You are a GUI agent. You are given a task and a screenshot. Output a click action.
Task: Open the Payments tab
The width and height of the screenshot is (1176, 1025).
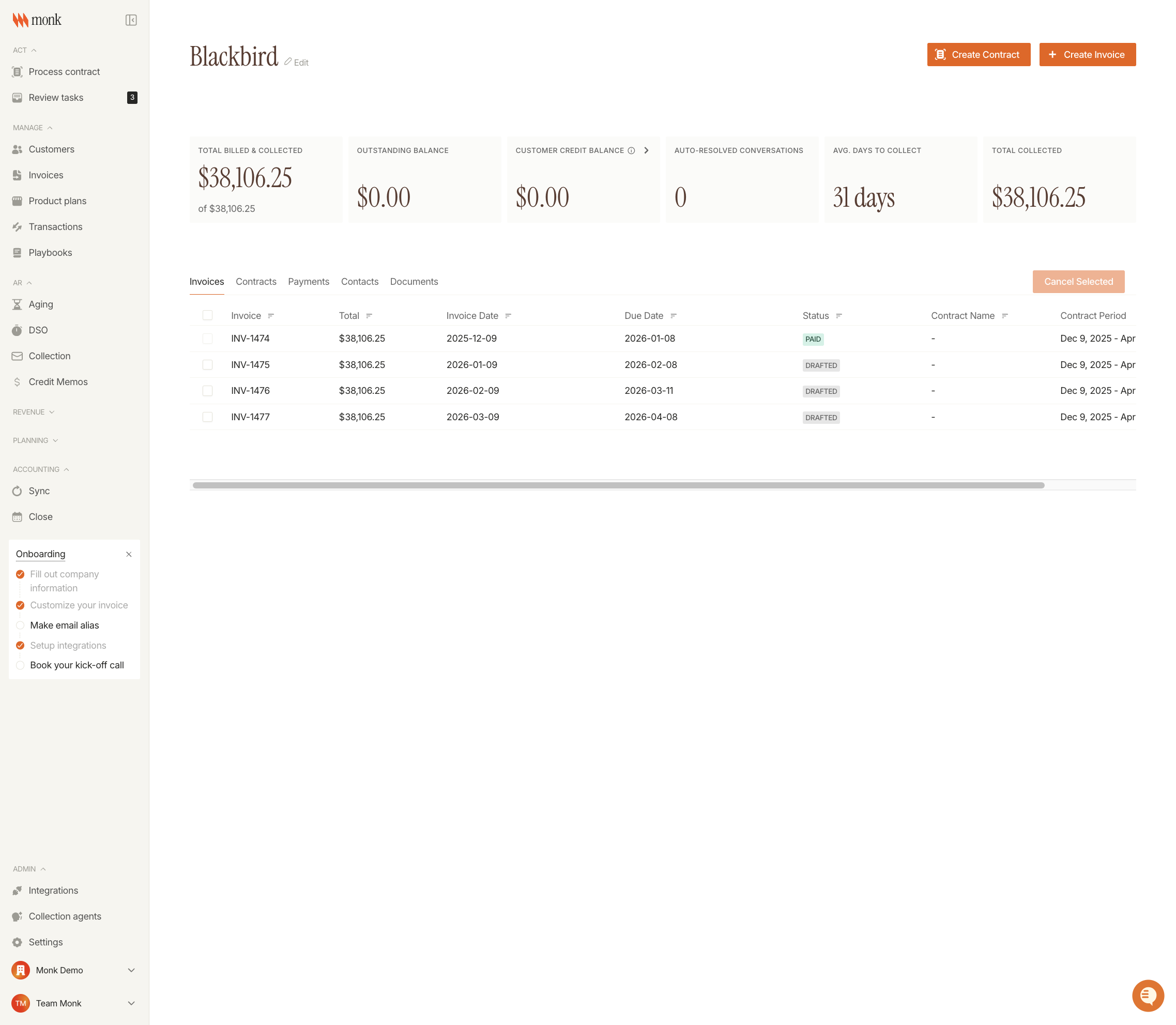(x=308, y=281)
